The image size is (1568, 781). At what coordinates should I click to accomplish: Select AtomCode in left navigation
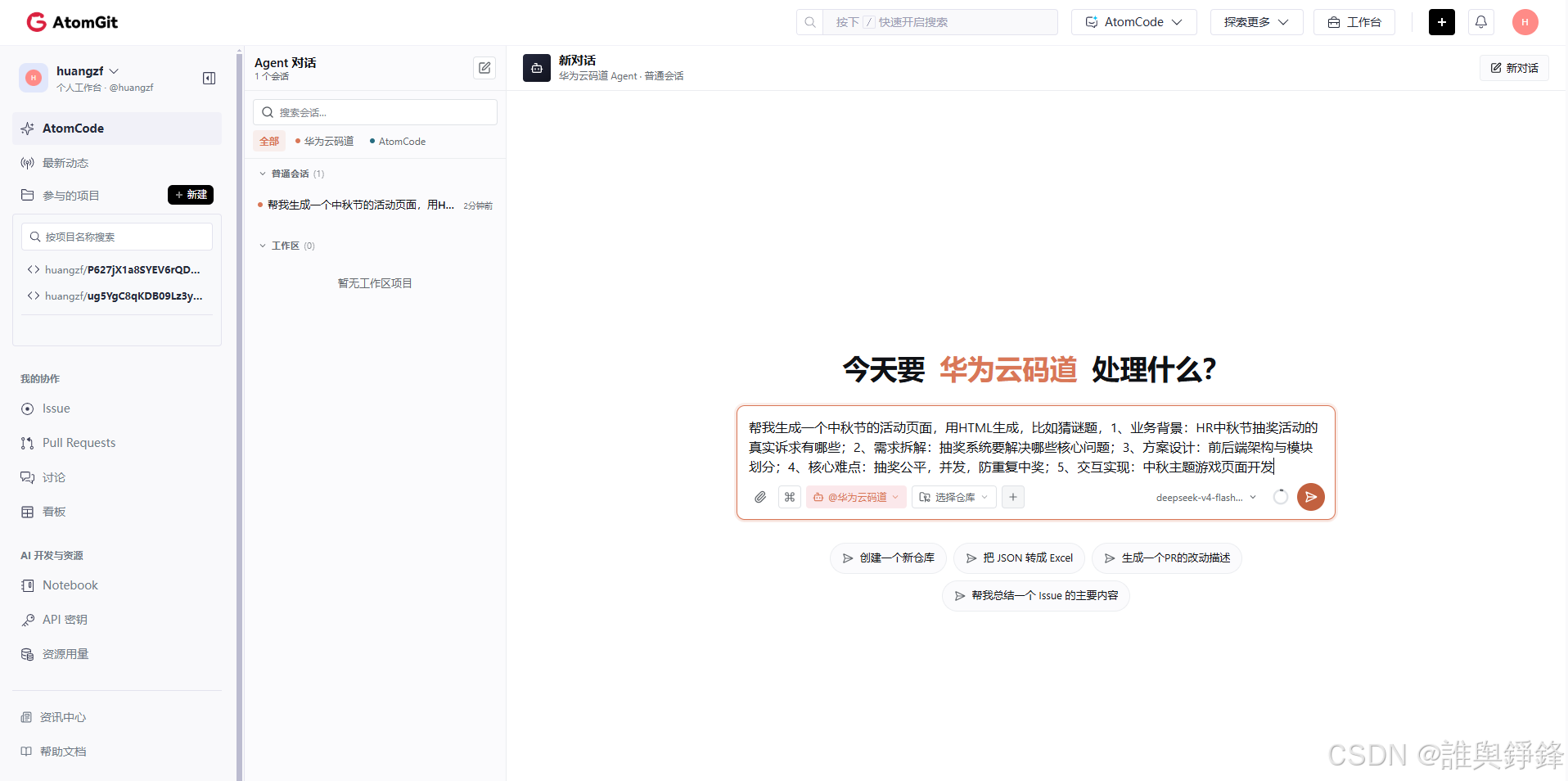pyautogui.click(x=117, y=129)
